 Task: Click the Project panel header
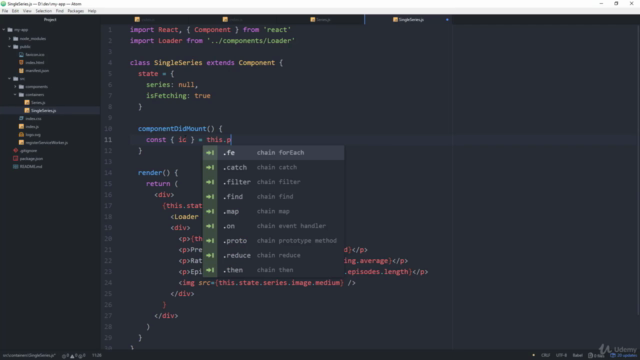point(50,20)
